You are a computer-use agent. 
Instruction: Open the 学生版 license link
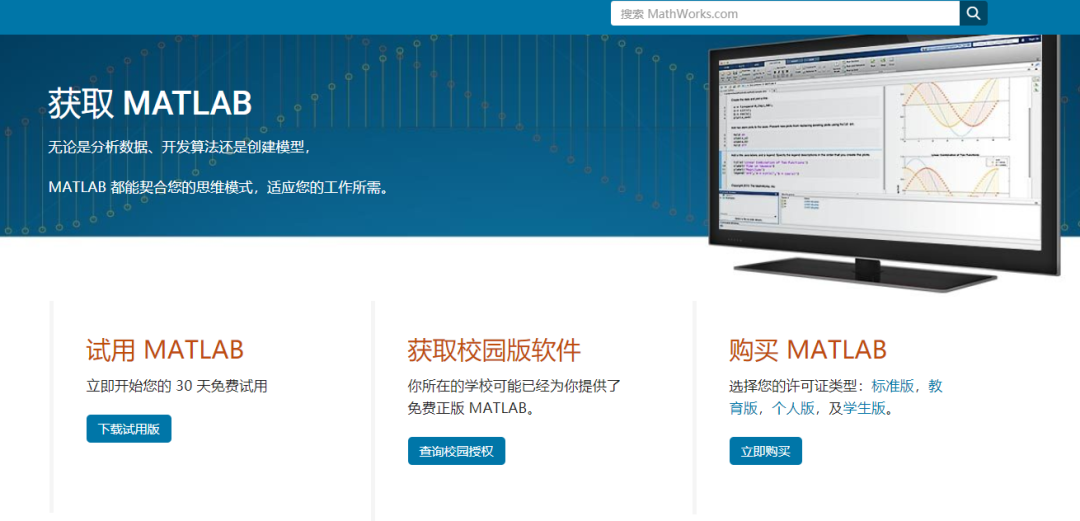point(864,408)
